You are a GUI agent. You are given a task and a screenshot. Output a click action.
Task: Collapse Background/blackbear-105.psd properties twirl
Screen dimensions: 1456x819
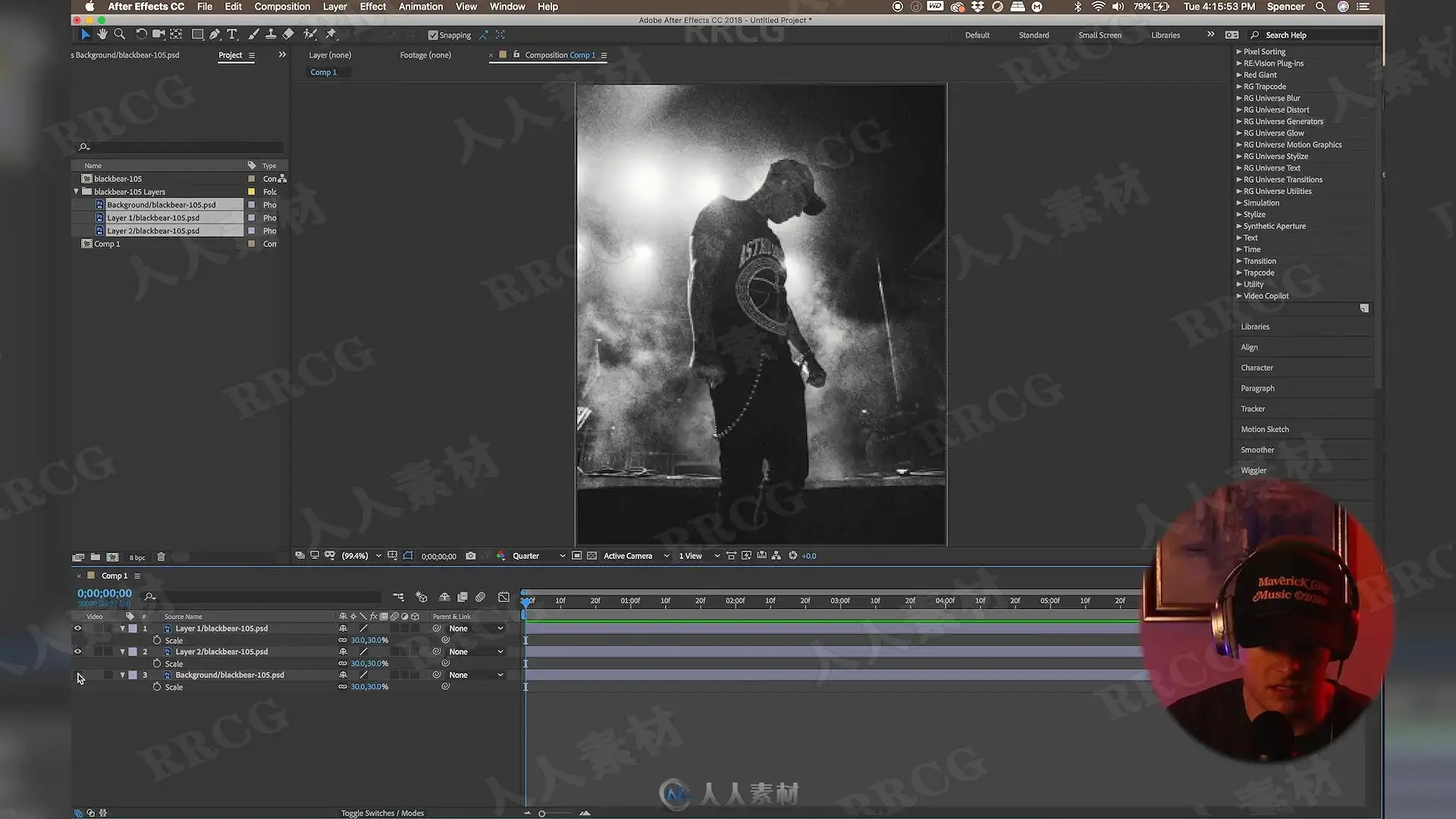click(x=122, y=675)
